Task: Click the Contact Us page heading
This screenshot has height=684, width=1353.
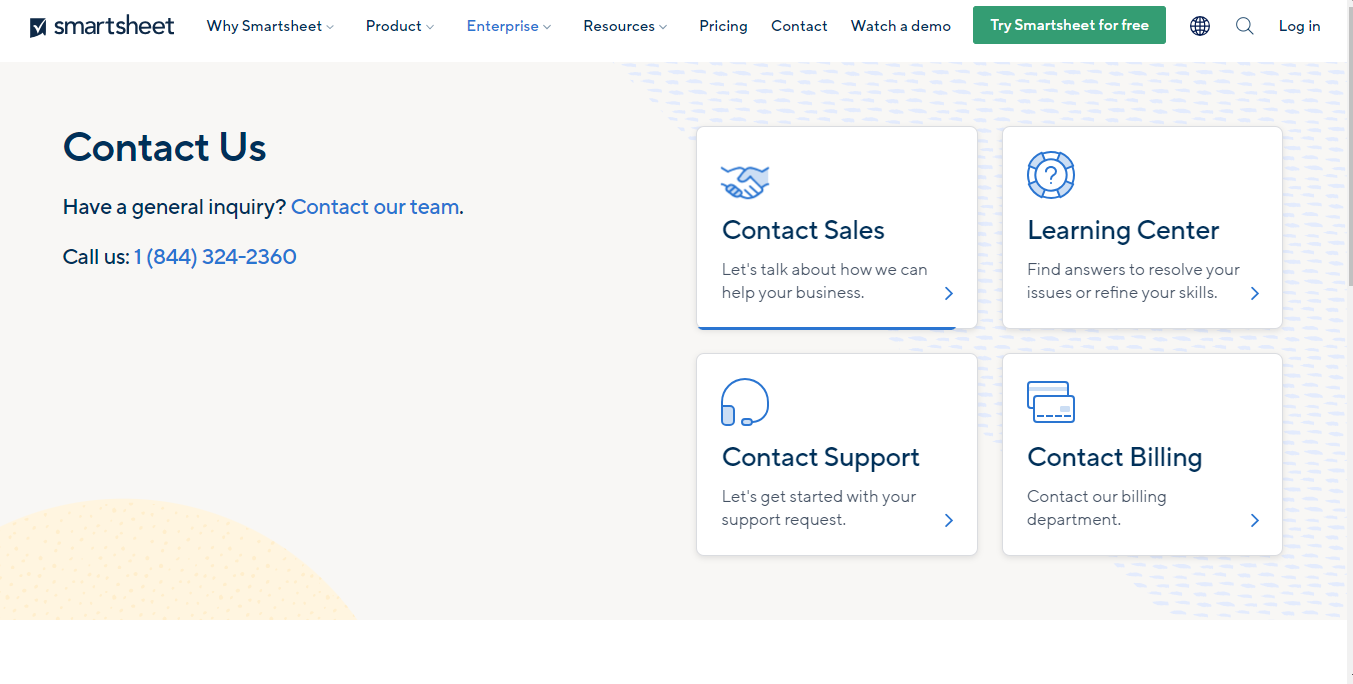Action: coord(165,147)
